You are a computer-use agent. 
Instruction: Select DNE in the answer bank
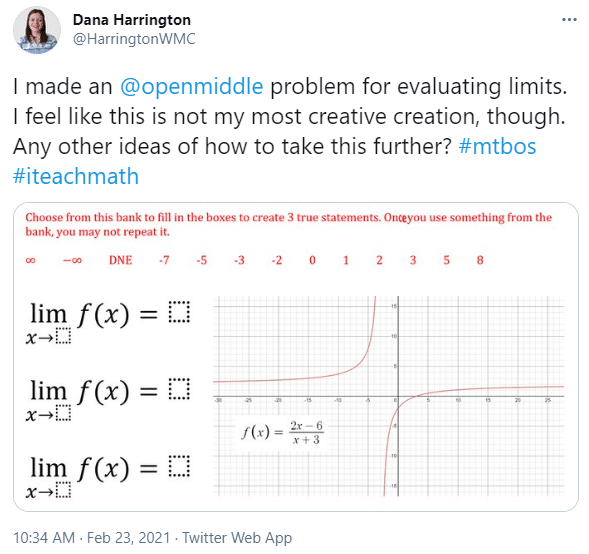tap(120, 260)
